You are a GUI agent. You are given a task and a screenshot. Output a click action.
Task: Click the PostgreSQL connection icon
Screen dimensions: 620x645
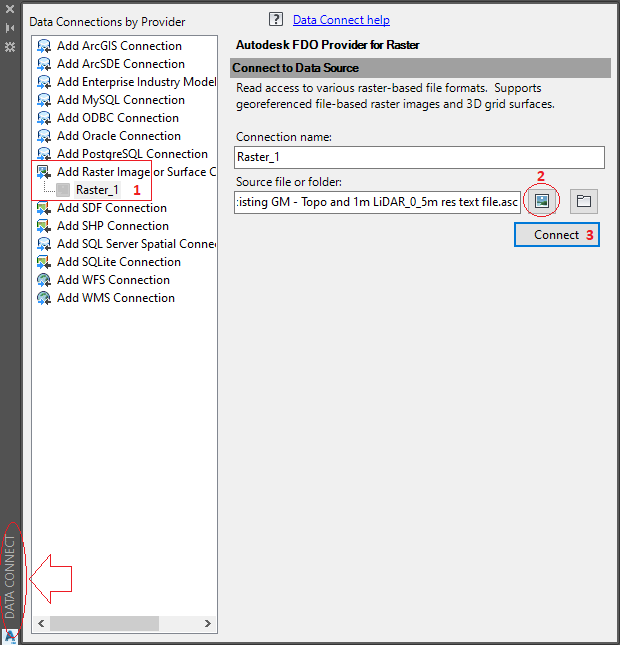point(44,154)
